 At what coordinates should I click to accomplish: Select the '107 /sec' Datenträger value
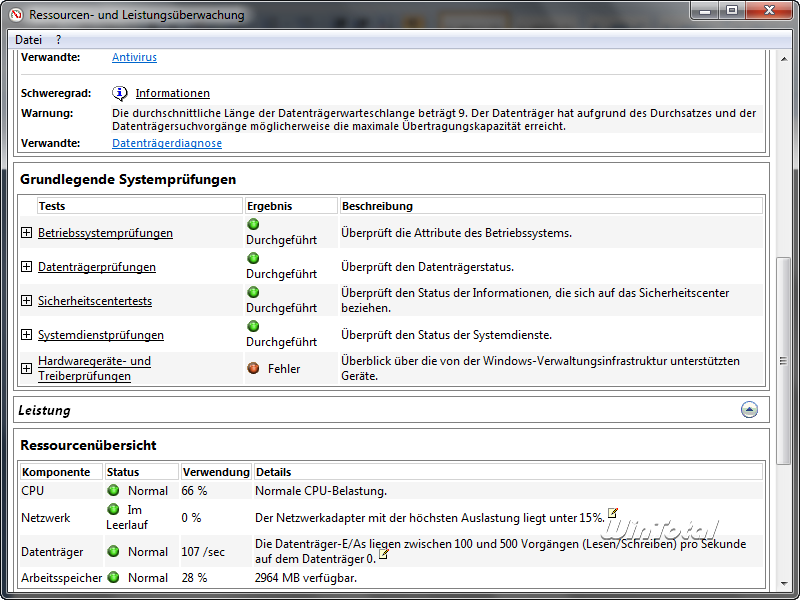[203, 552]
